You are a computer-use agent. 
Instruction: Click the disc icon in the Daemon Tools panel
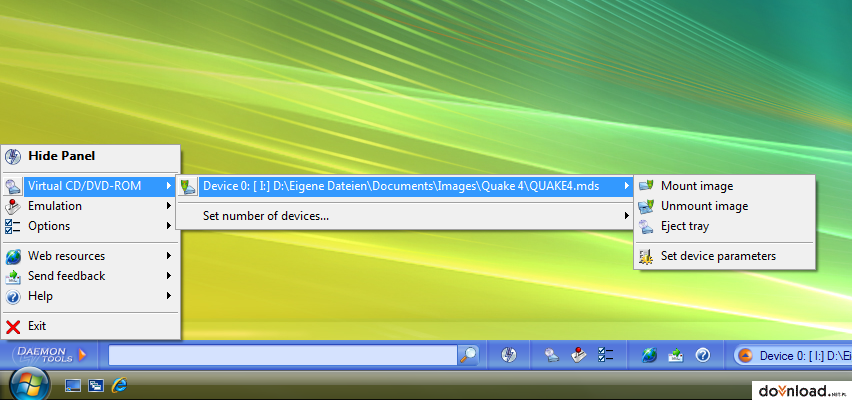[x=509, y=355]
